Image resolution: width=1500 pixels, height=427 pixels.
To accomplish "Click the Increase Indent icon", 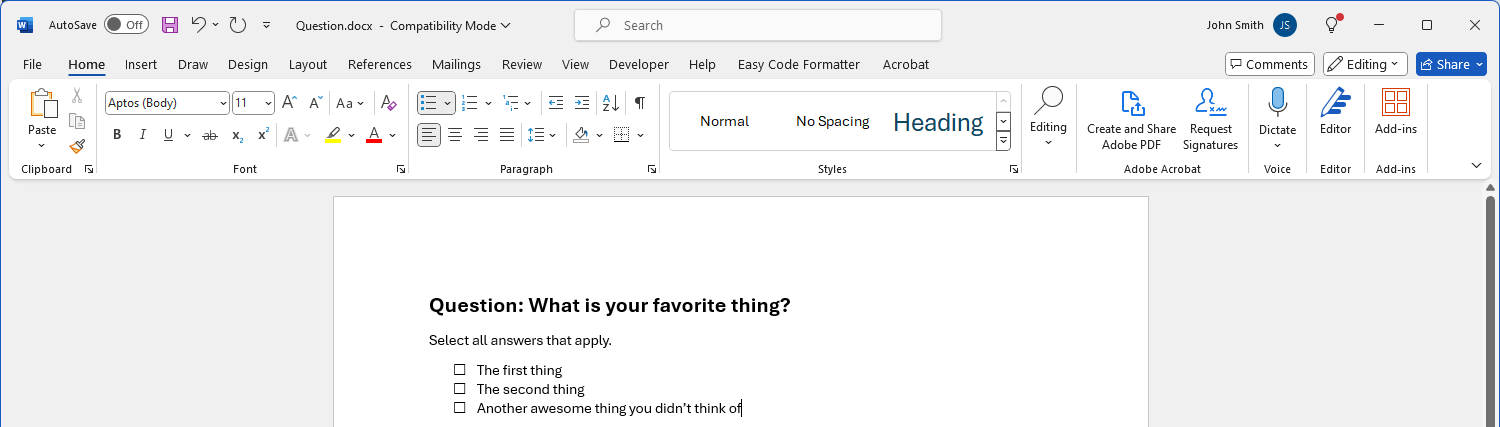I will 582,102.
